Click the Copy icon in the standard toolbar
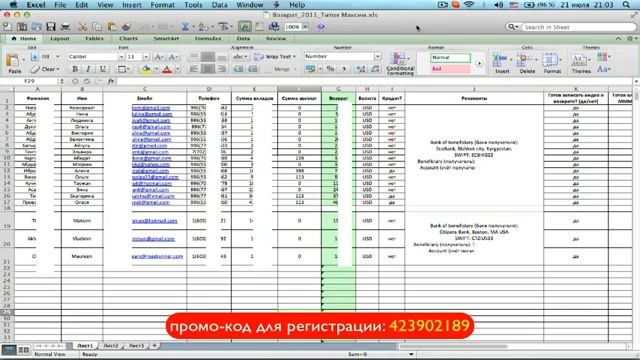Screen dimensions: 640x360 click(97, 27)
